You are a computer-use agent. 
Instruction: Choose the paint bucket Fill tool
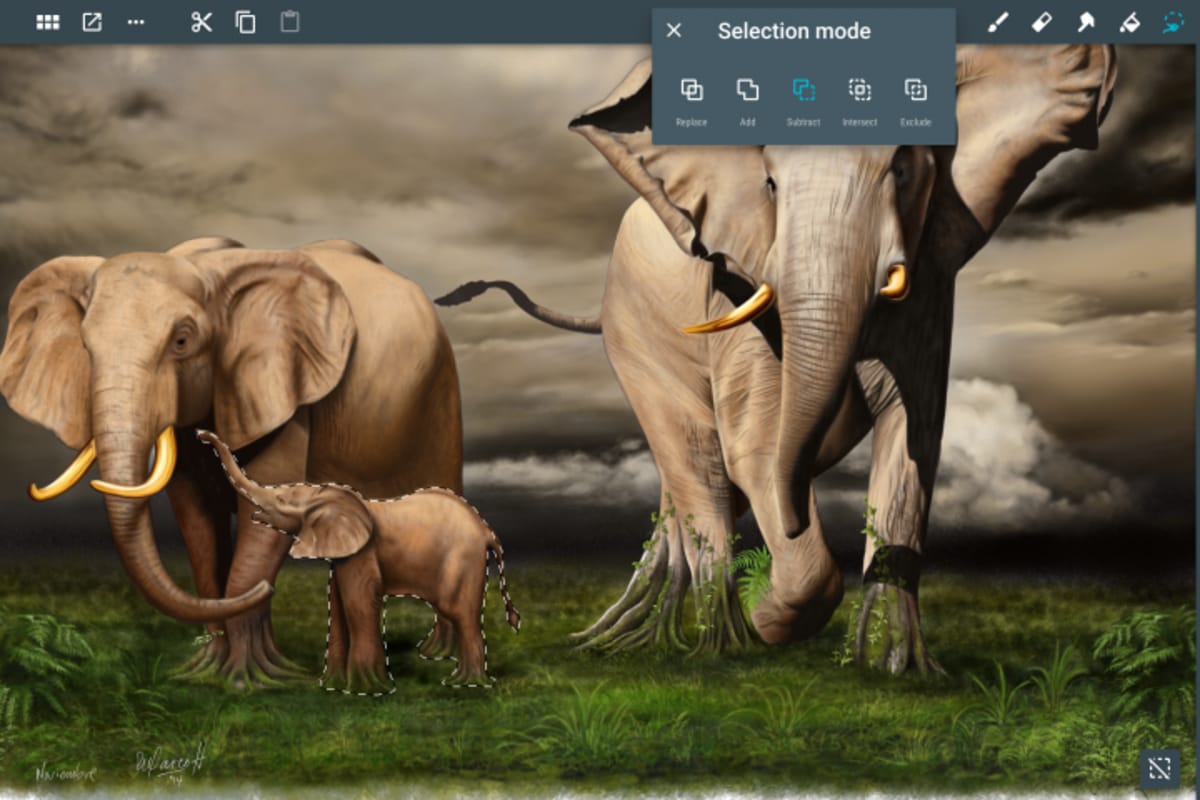coord(1129,22)
